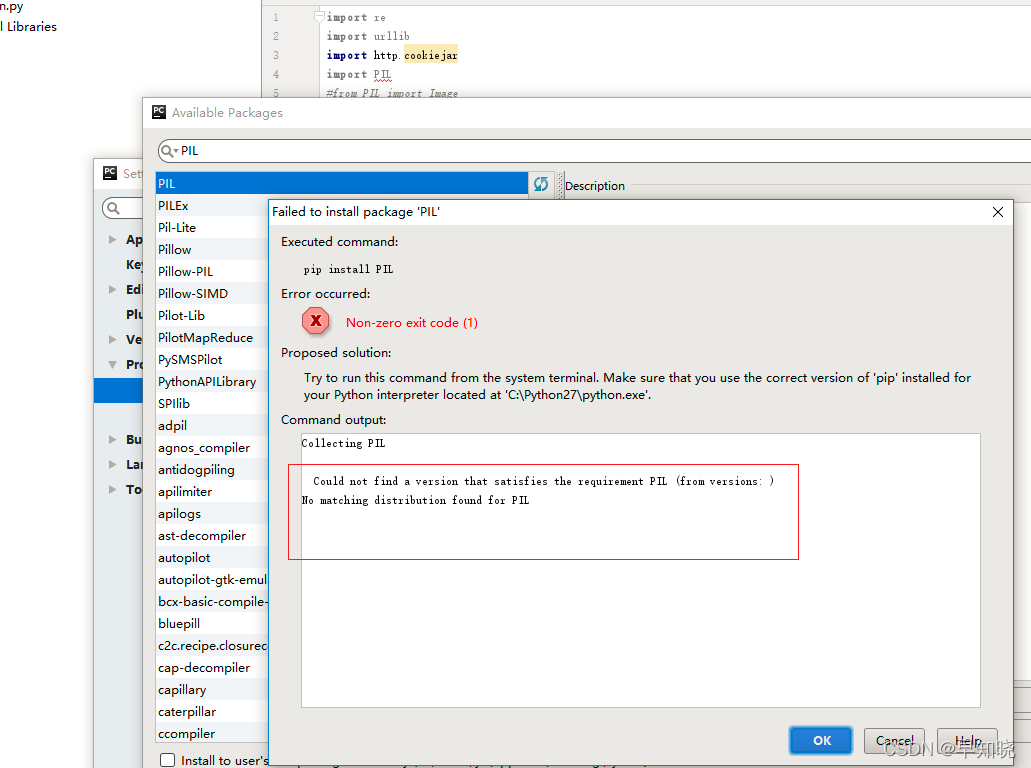Click the refresh packages list icon

point(540,184)
